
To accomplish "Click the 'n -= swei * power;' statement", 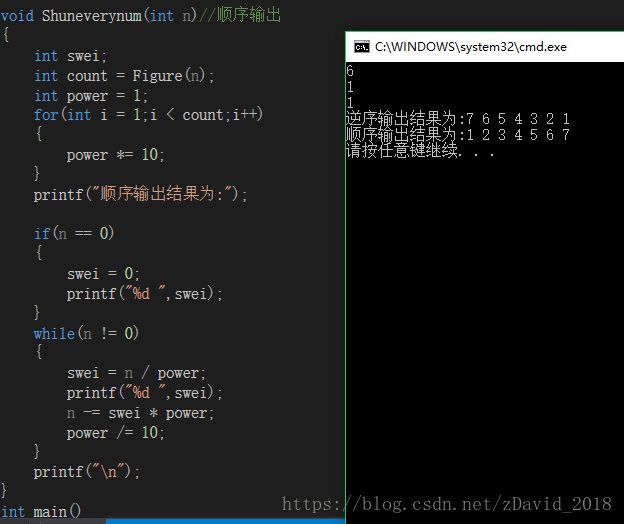I will (x=140, y=413).
